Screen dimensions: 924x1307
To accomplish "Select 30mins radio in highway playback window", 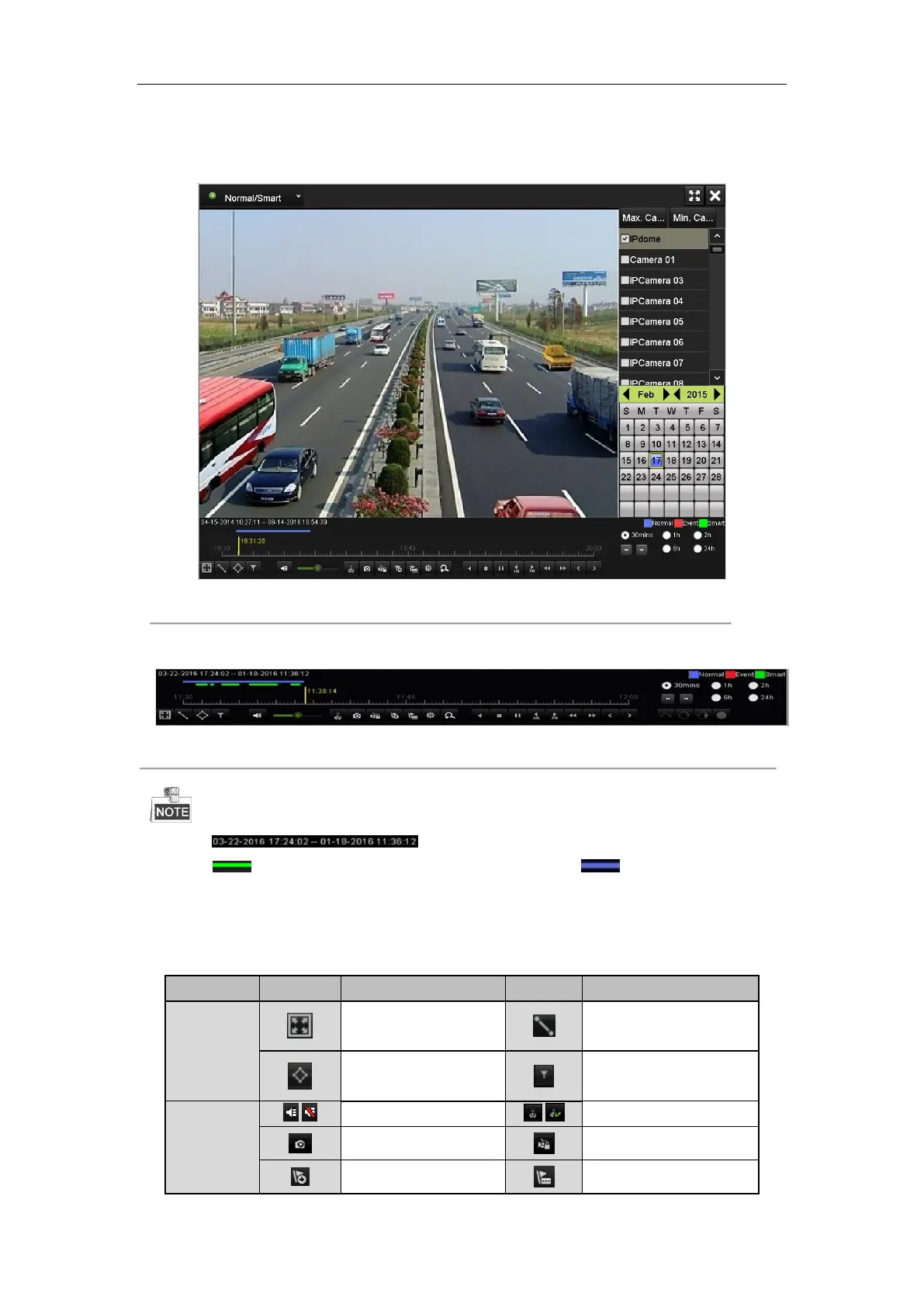I will (x=625, y=535).
